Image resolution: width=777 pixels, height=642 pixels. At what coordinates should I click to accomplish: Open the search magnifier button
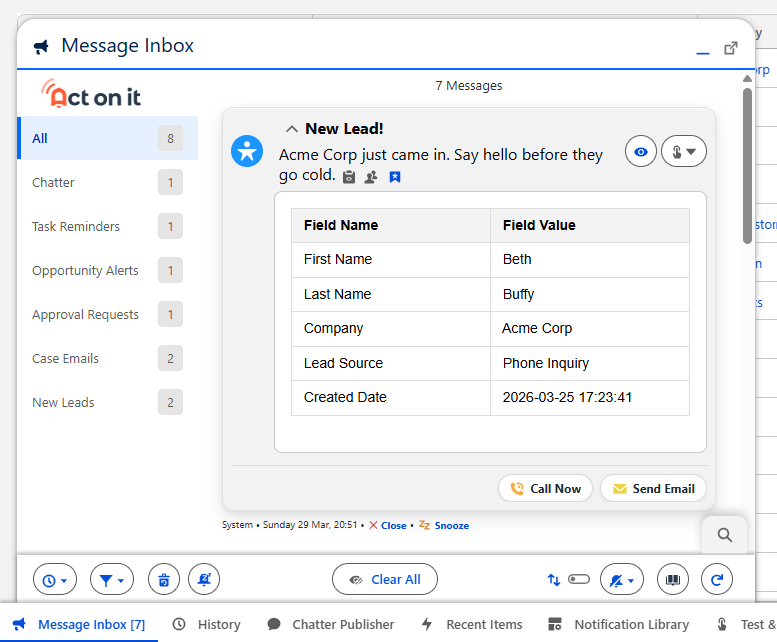(x=724, y=535)
